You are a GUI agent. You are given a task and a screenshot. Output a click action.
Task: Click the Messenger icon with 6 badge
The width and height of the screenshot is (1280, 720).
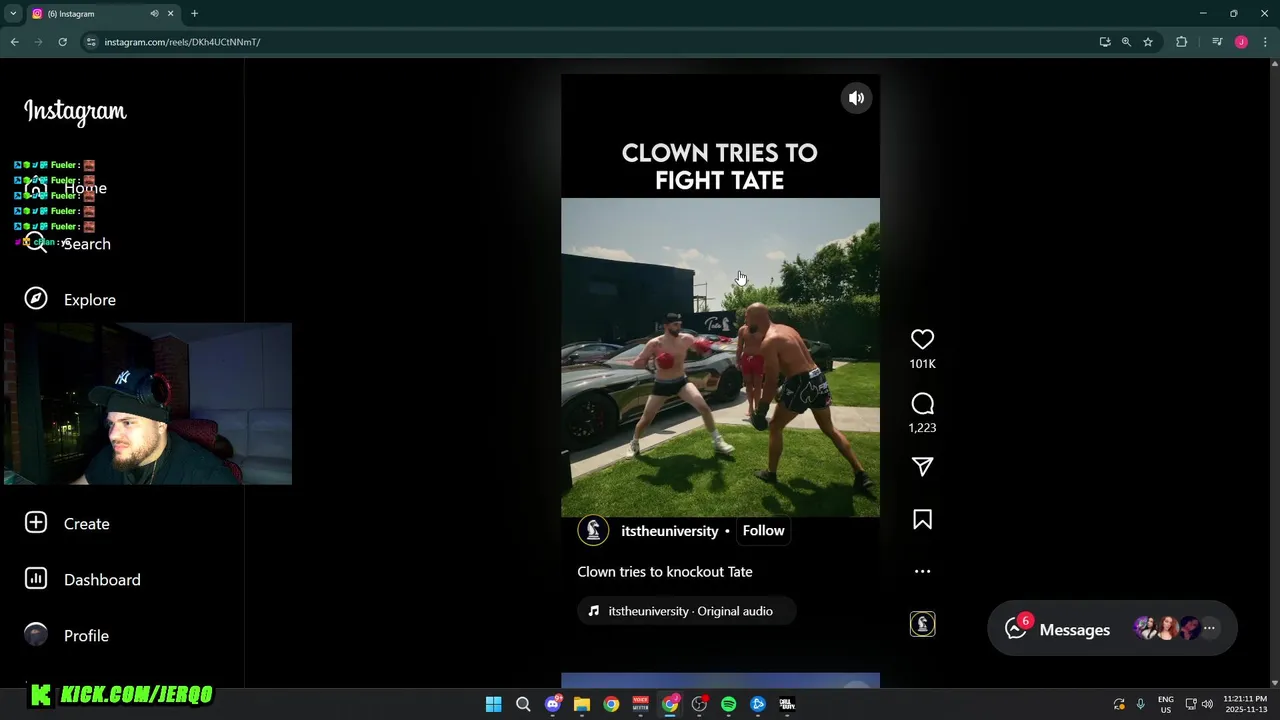(1017, 628)
